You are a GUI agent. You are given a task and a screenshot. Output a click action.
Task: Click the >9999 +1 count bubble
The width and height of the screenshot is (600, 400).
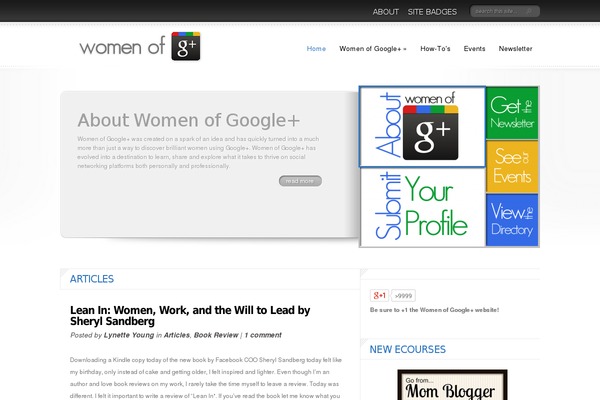pos(403,296)
